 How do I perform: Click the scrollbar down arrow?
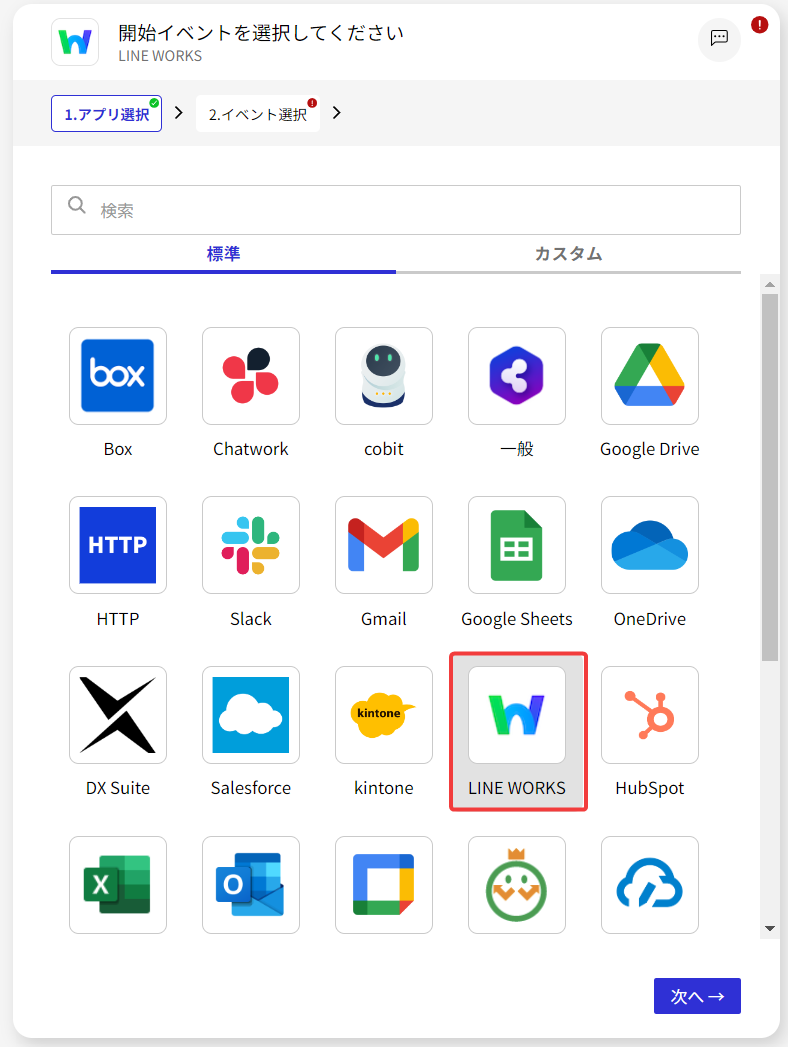coord(770,929)
